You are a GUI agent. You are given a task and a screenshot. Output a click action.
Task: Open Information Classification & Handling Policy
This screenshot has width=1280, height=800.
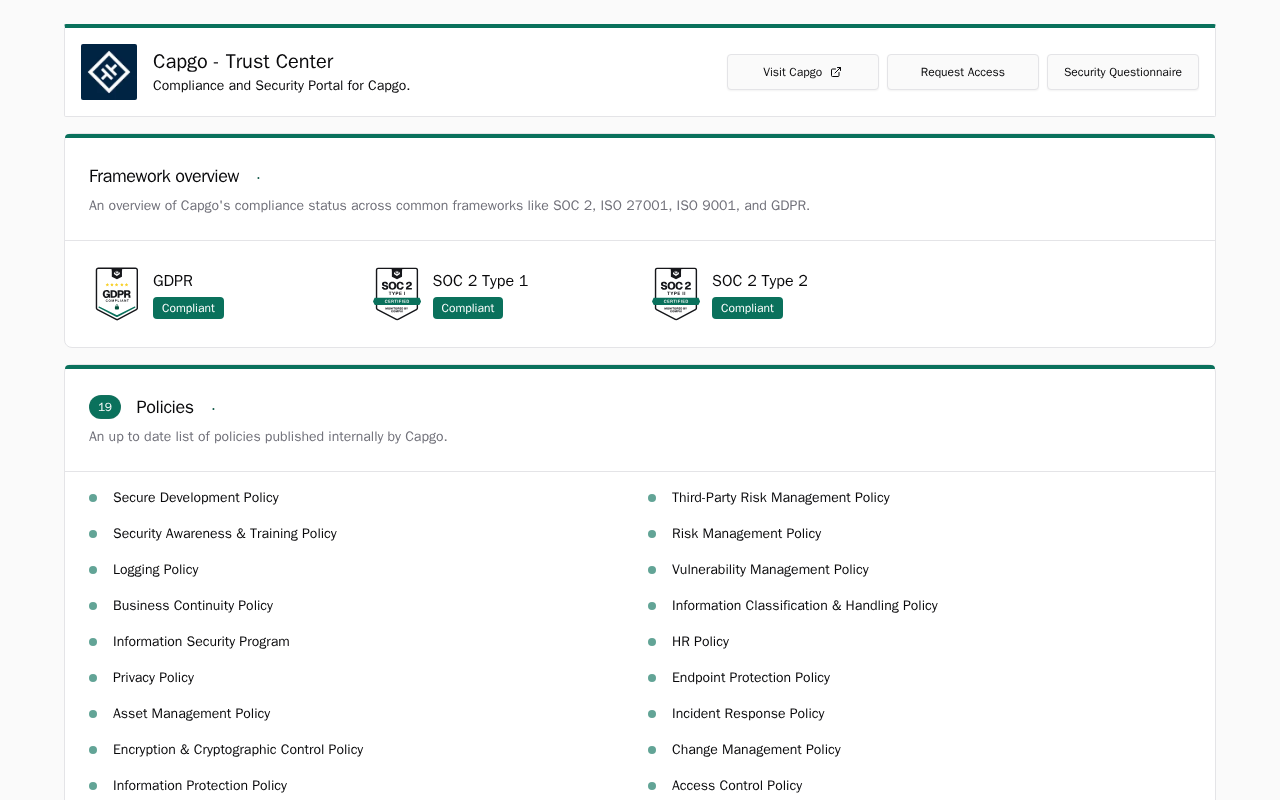coord(805,606)
